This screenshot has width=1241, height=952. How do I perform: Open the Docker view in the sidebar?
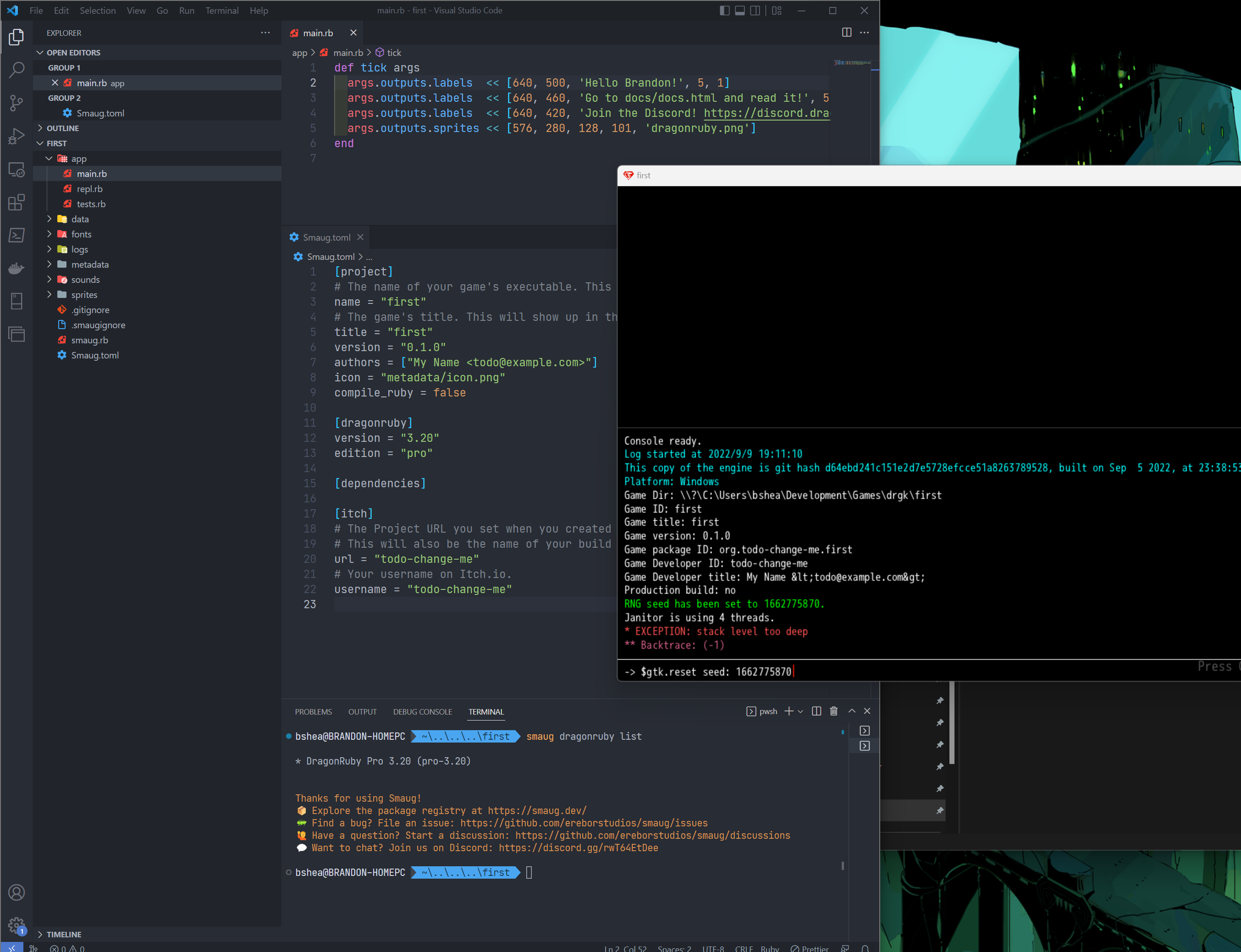tap(17, 268)
